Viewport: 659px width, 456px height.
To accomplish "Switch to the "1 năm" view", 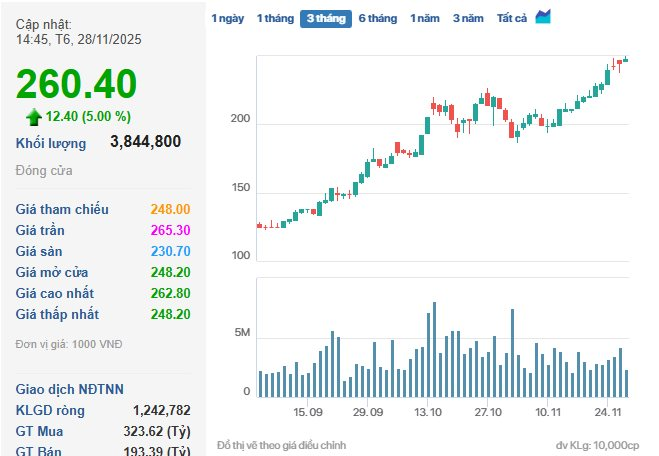I will click(x=425, y=19).
